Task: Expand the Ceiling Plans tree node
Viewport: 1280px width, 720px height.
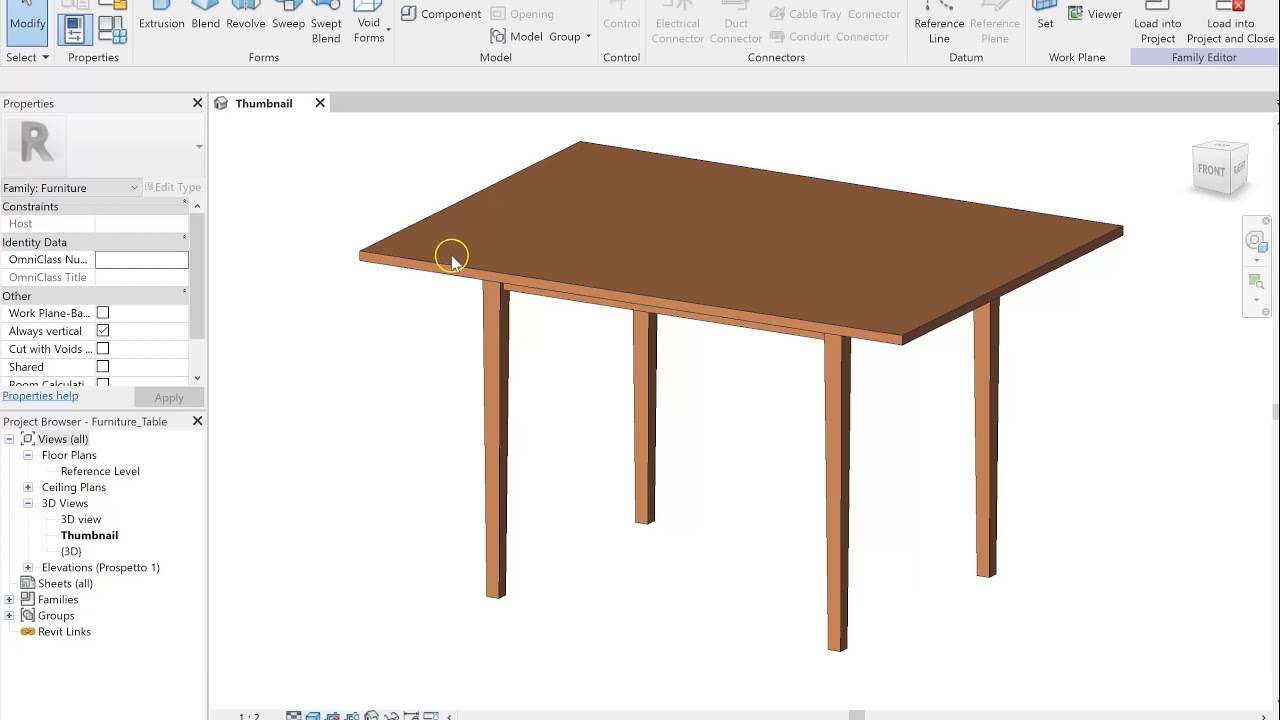Action: pos(28,487)
